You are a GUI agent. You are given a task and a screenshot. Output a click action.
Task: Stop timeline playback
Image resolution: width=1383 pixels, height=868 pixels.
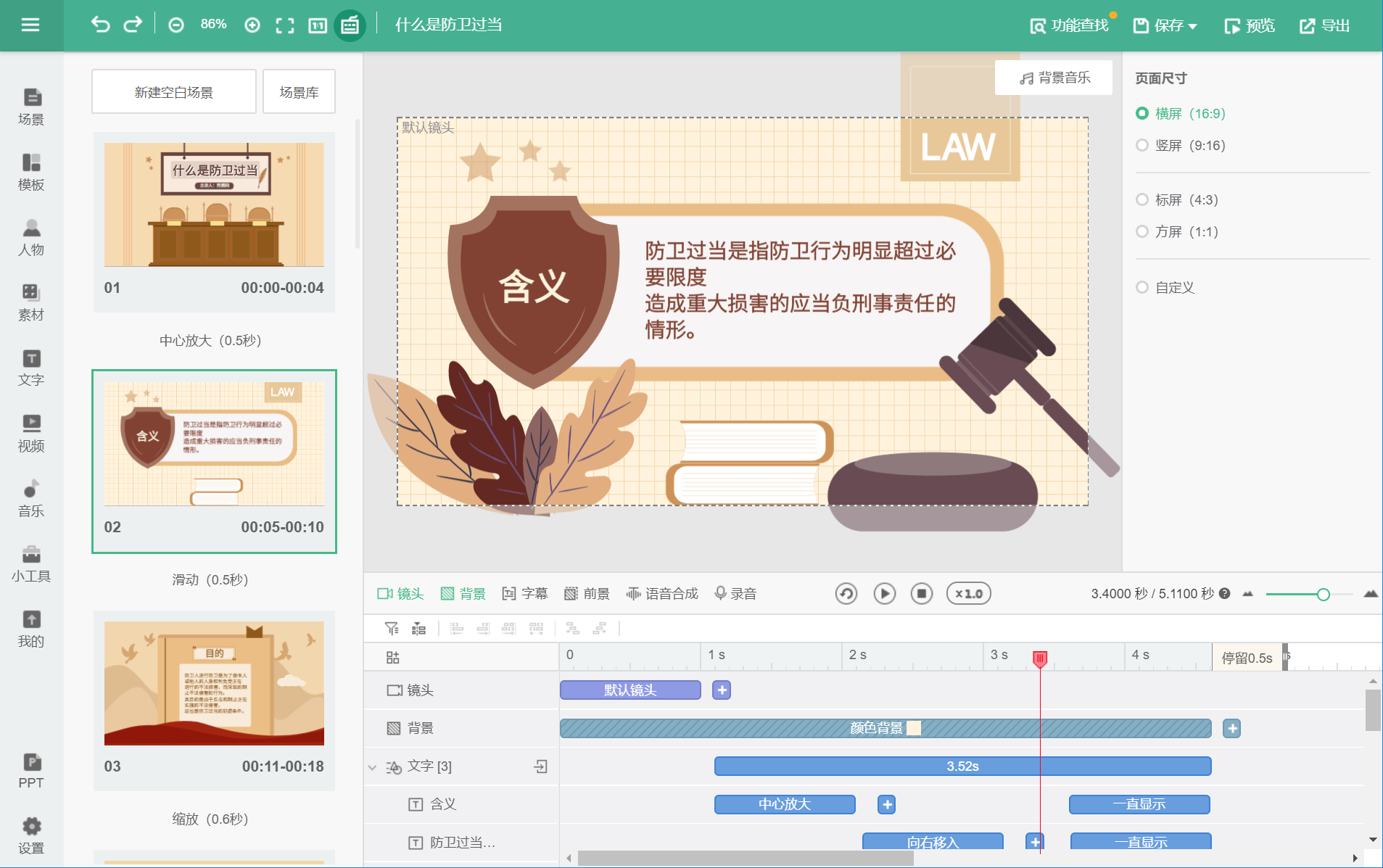click(922, 593)
